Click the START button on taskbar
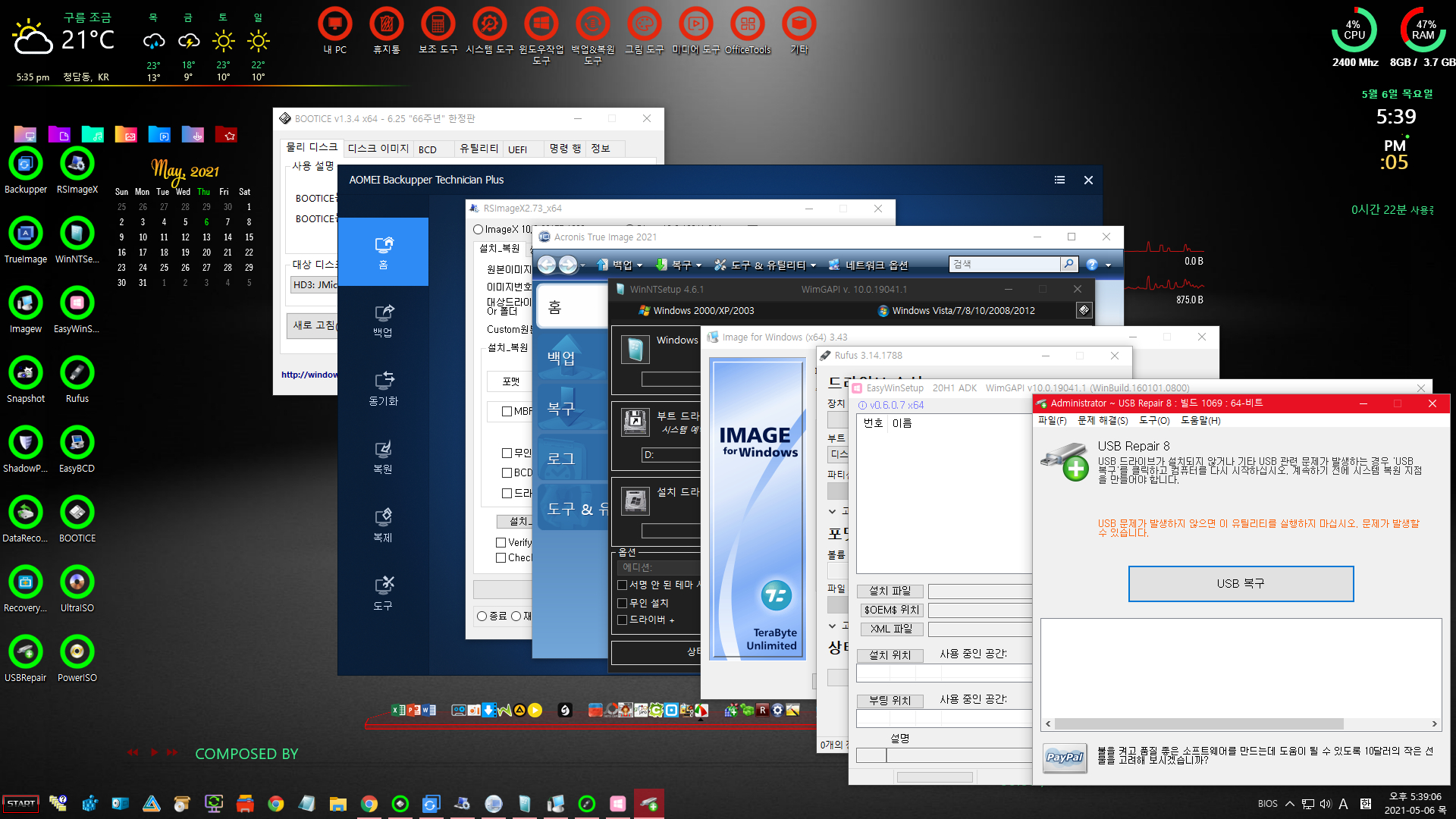The height and width of the screenshot is (819, 1456). pos(21,803)
